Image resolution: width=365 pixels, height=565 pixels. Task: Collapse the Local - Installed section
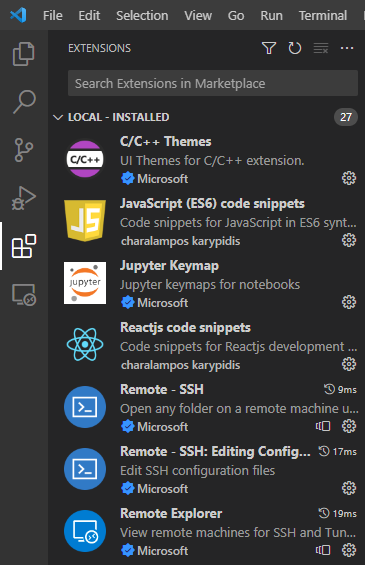[x=58, y=117]
